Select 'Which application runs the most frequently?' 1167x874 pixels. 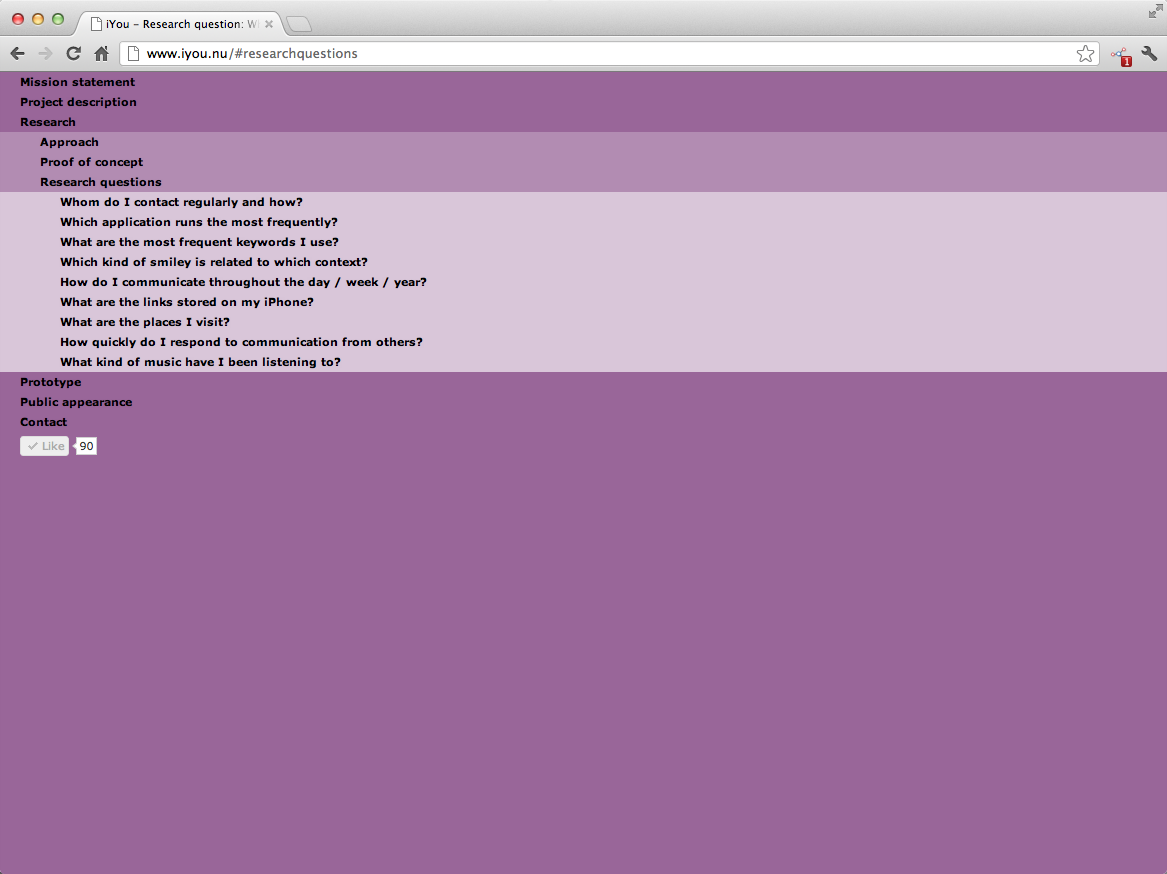[199, 222]
